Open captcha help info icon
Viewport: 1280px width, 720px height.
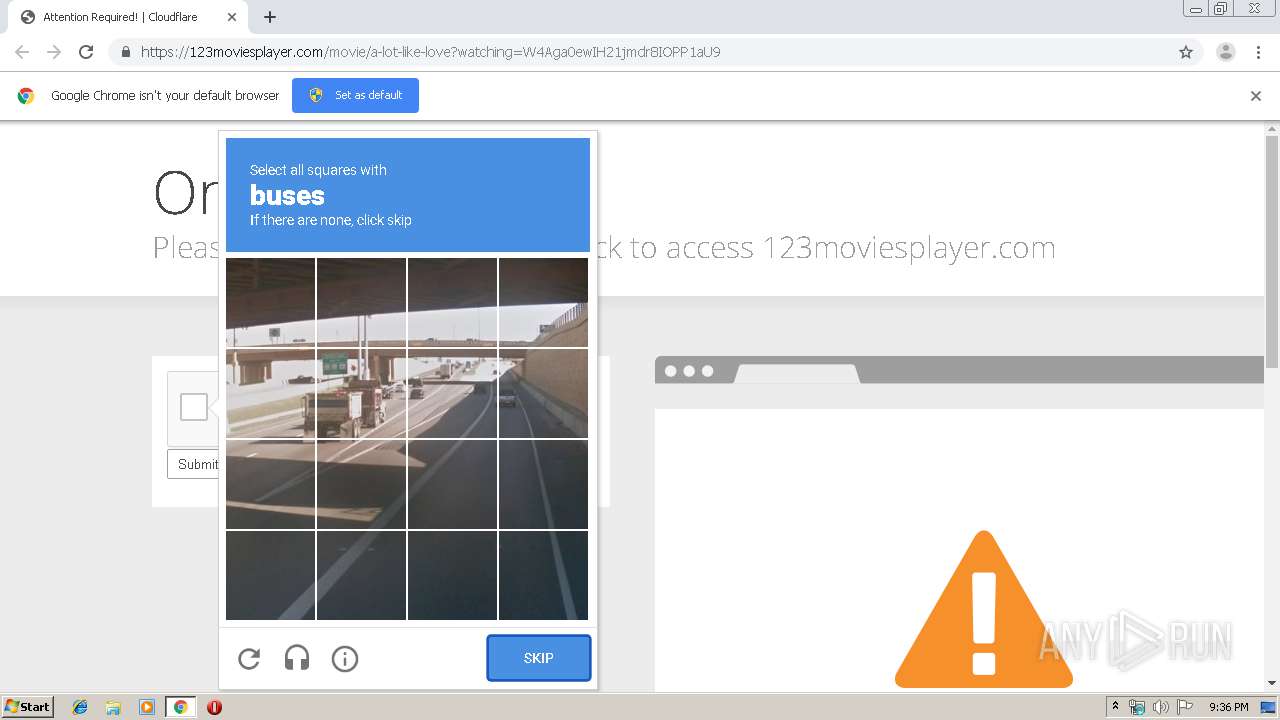point(345,658)
